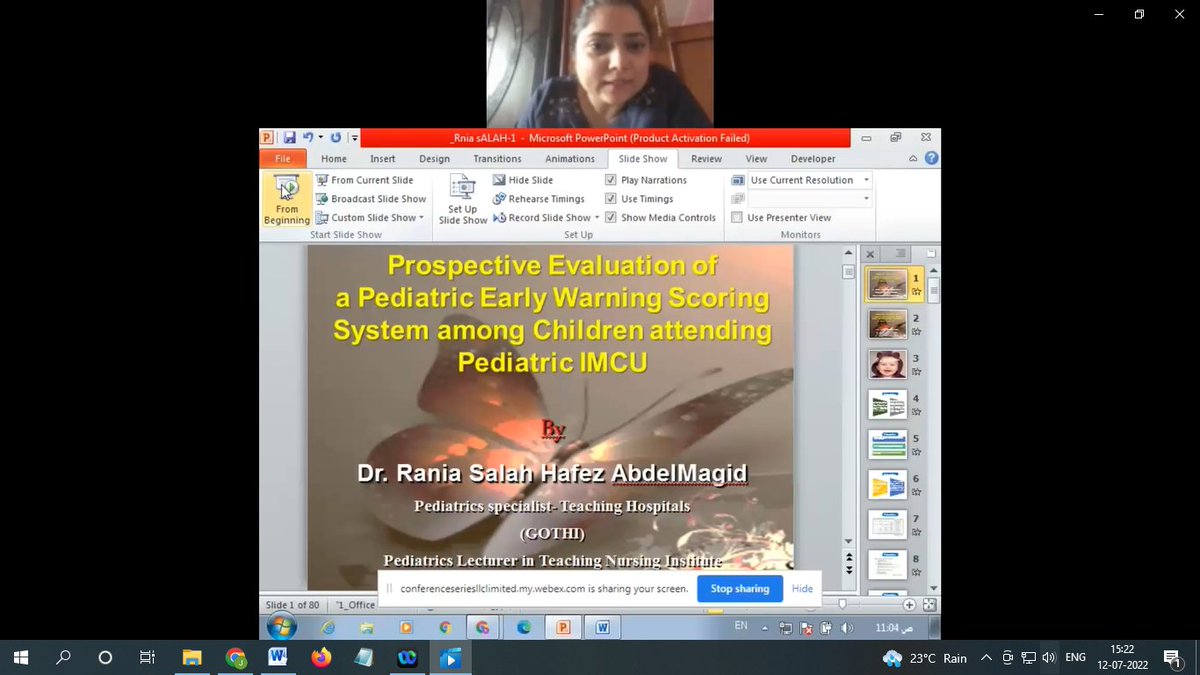Close the slide thumbnails pane
1200x675 pixels.
(x=870, y=254)
